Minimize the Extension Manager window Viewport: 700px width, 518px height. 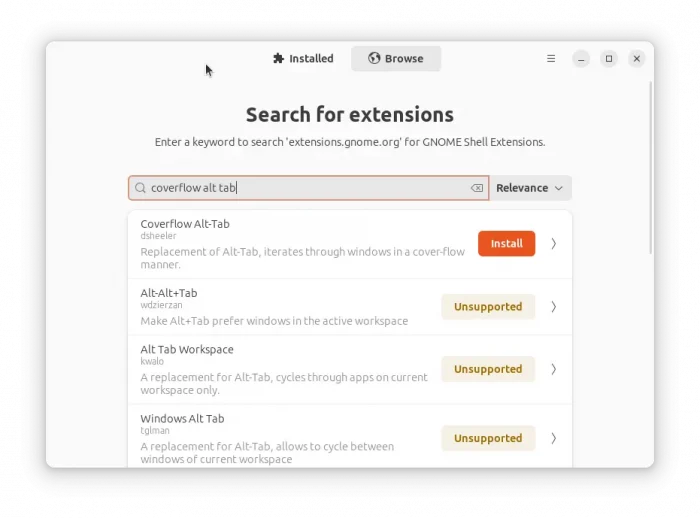tap(581, 59)
